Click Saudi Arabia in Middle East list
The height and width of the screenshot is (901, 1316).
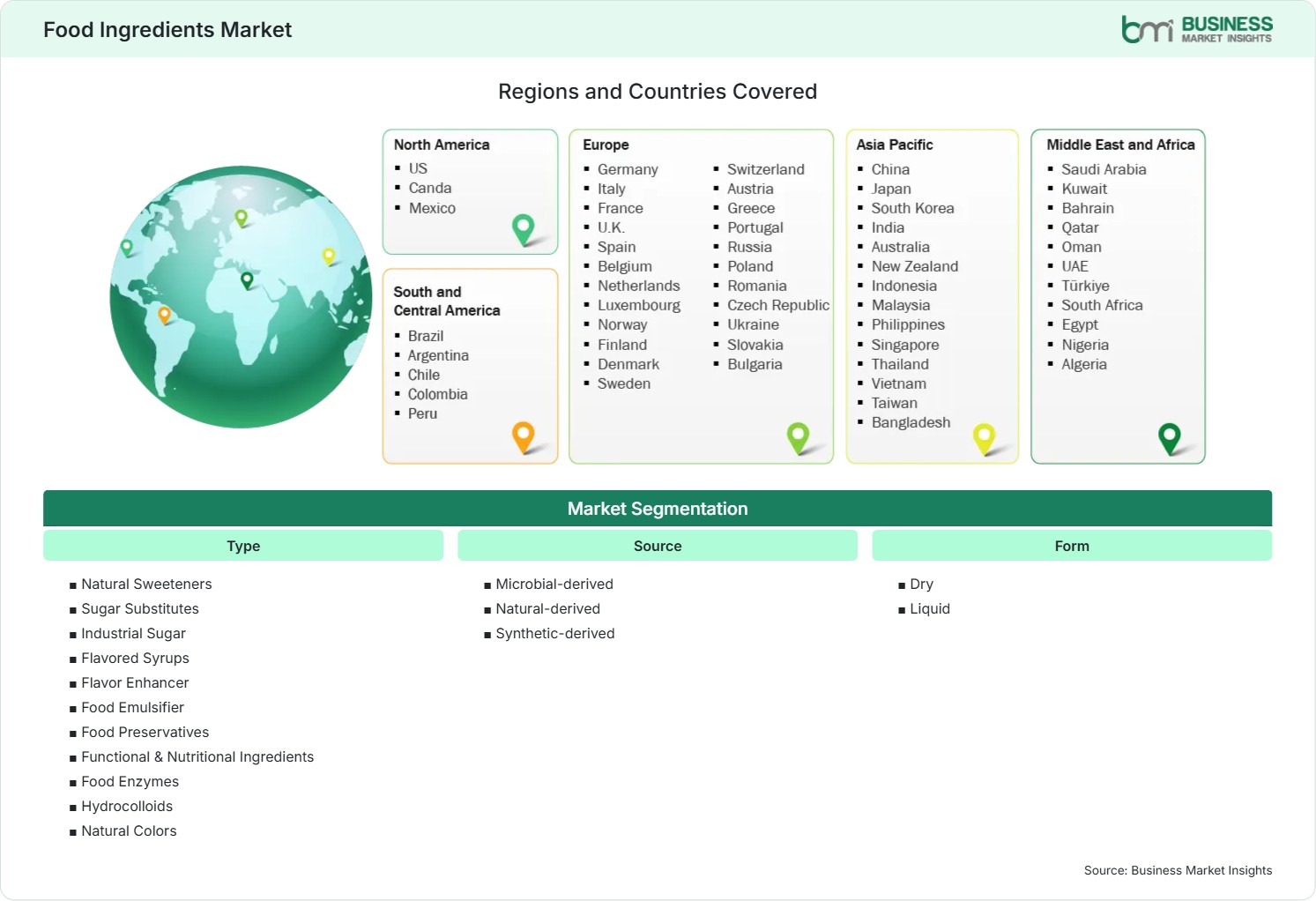(1104, 169)
